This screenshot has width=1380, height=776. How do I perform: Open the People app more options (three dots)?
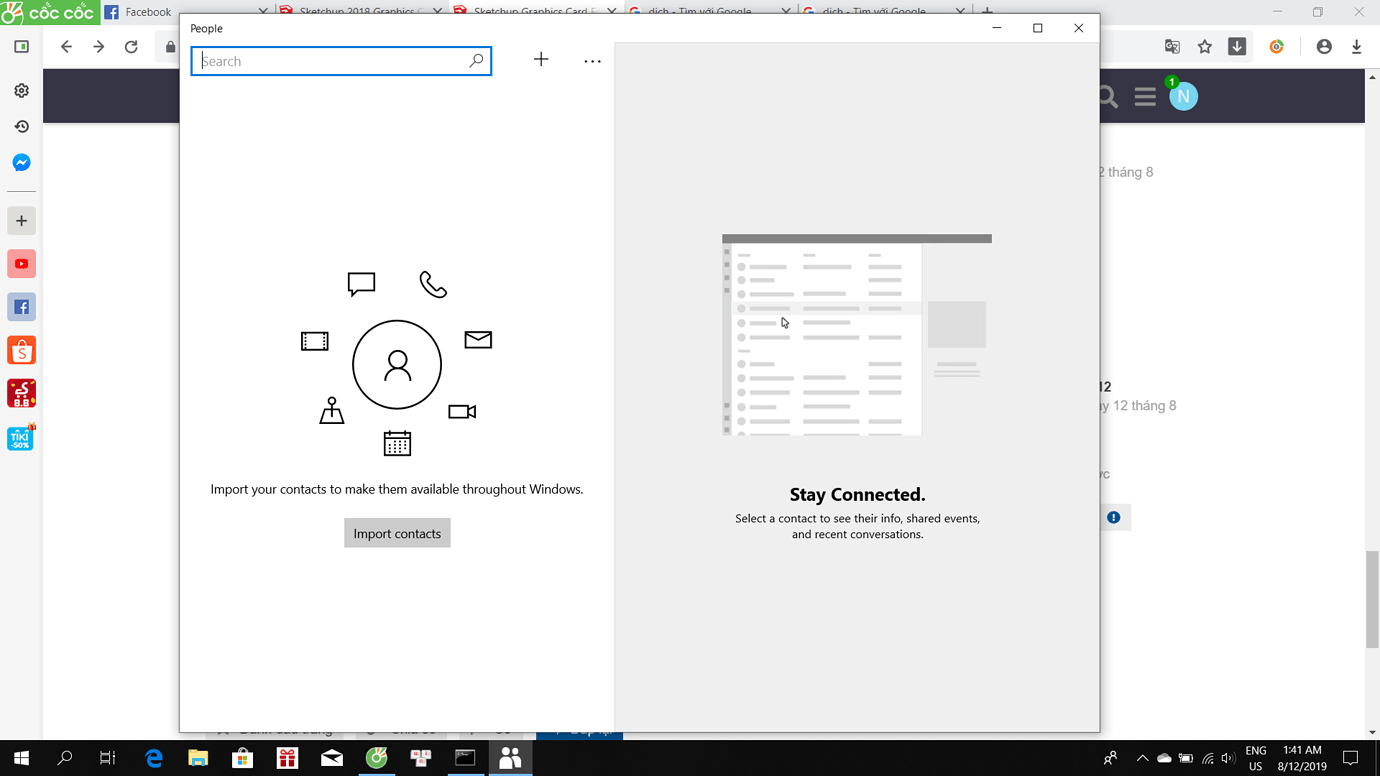click(592, 61)
